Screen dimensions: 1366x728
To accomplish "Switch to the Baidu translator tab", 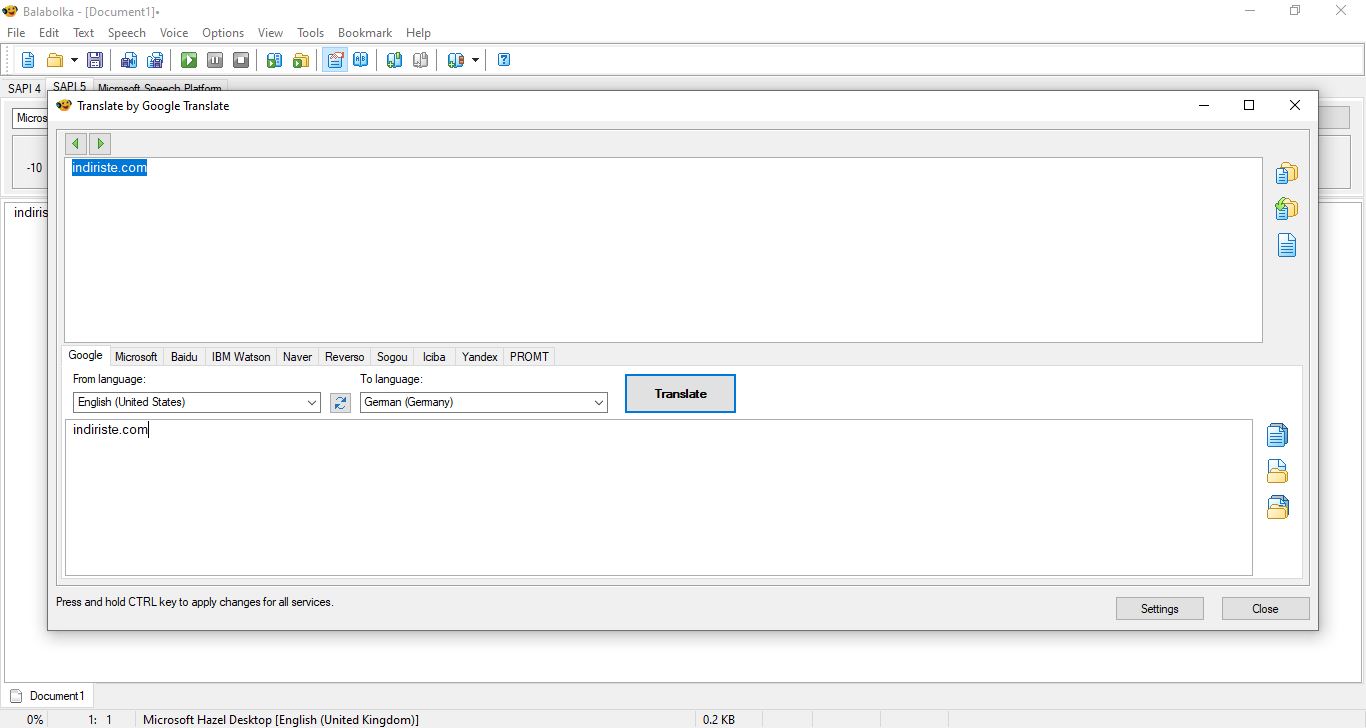I will pos(184,357).
